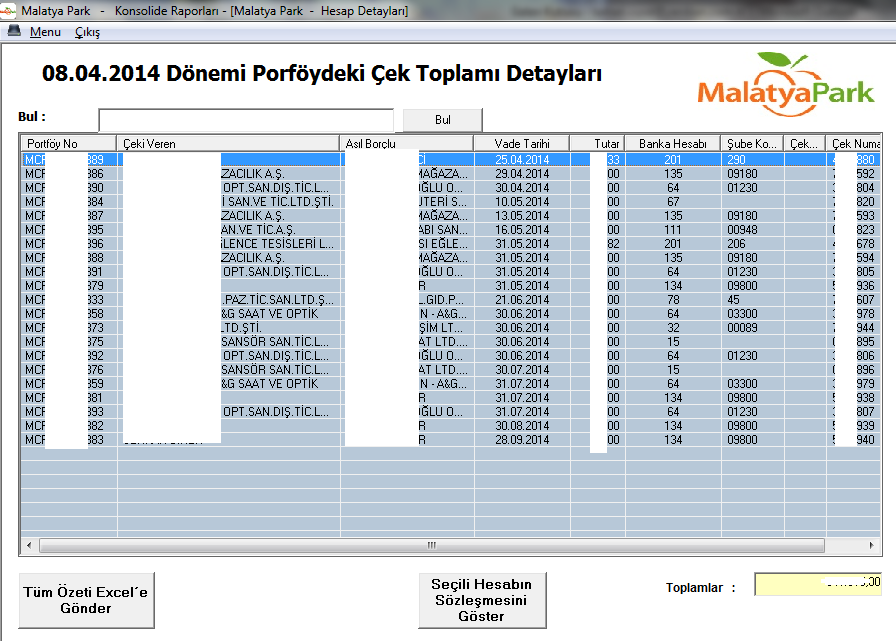Open the Menu item in the menu bar
Image resolution: width=896 pixels, height=641 pixels.
45,32
